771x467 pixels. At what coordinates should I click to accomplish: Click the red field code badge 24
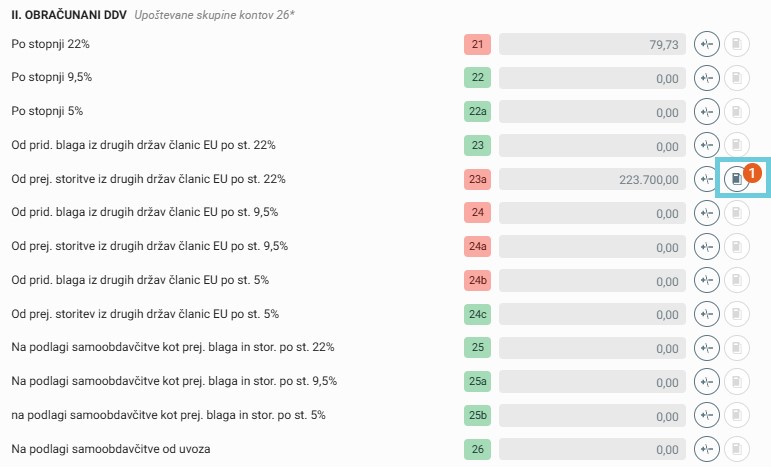coord(477,213)
